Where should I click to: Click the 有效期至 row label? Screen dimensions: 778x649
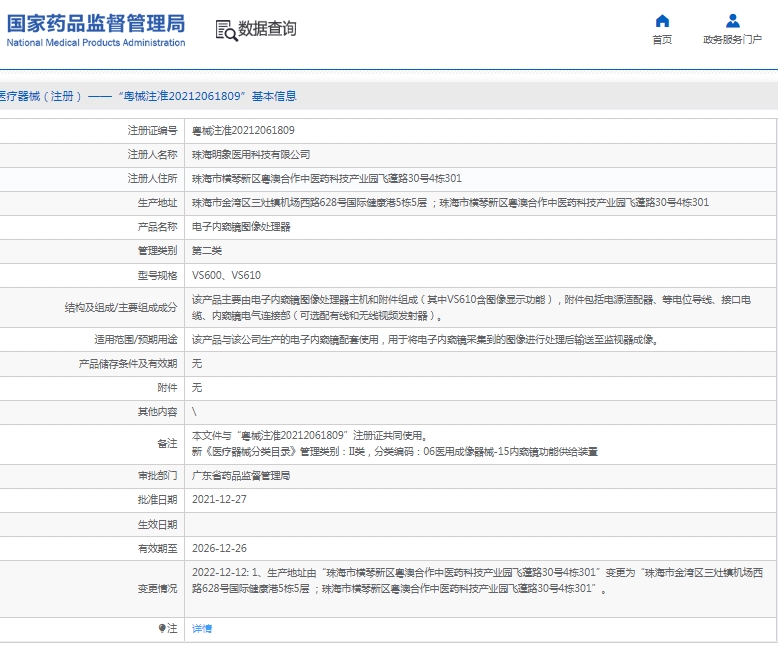[x=157, y=548]
